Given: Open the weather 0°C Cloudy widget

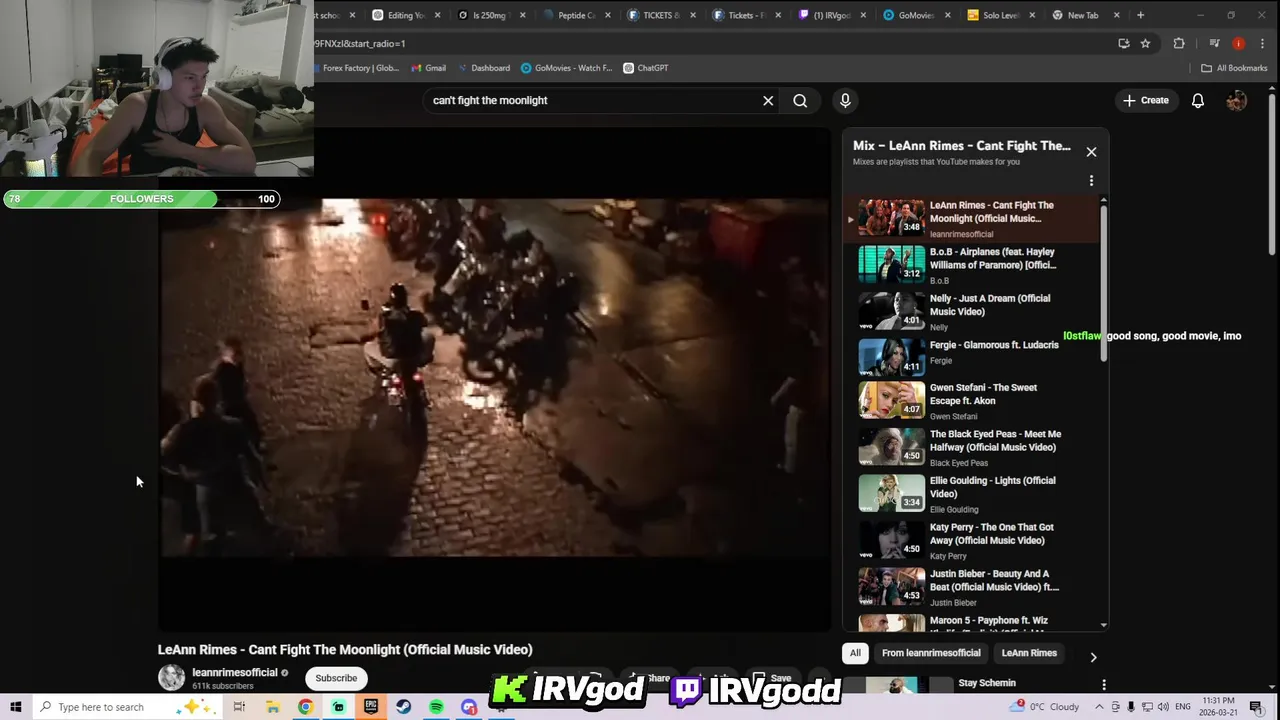Looking at the screenshot, I should click(x=1045, y=707).
